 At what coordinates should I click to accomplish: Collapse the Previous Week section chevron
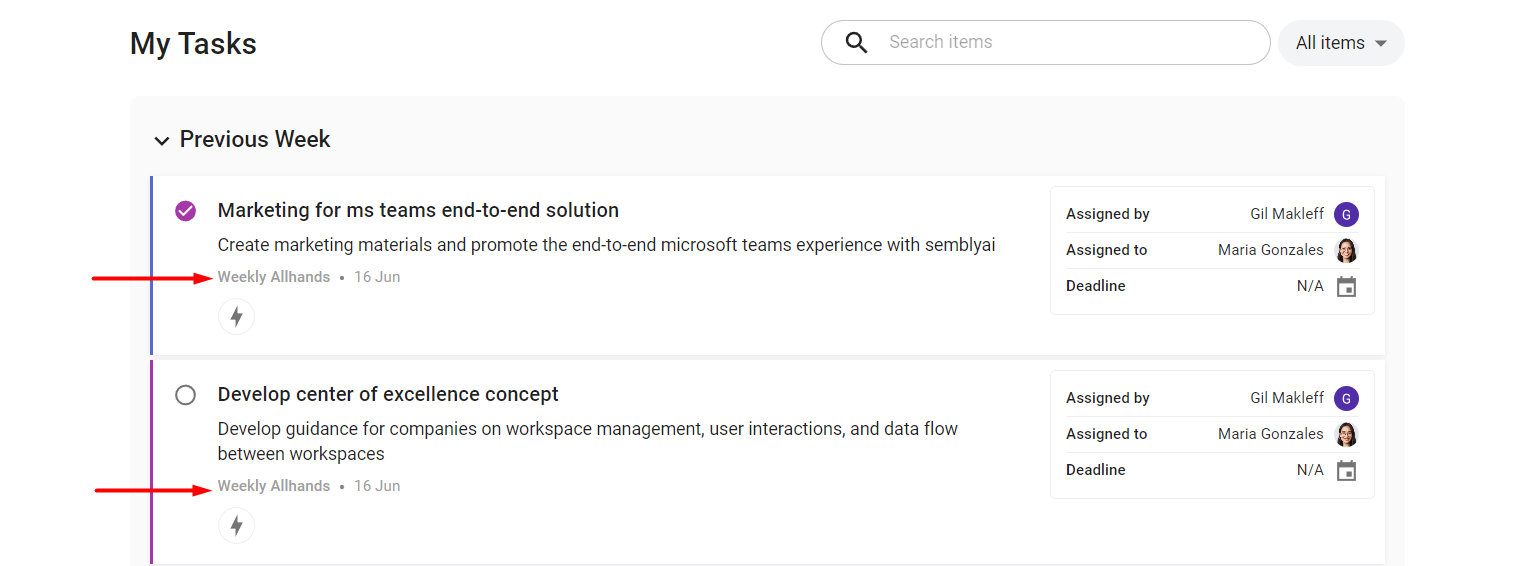(162, 141)
